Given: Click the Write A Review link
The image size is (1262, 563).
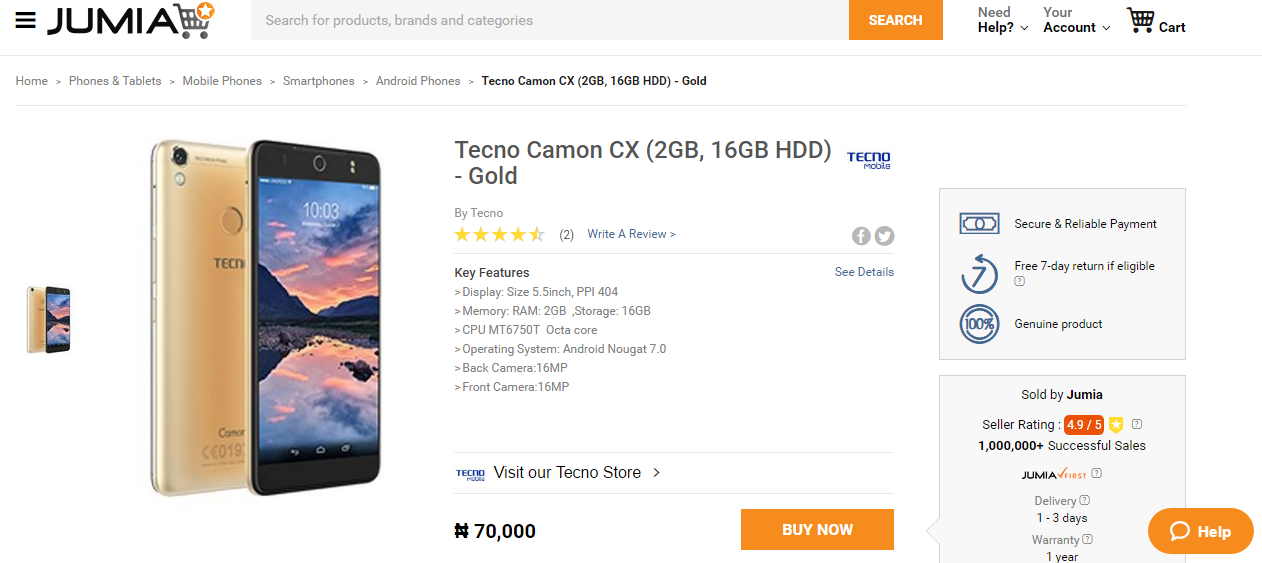Looking at the screenshot, I should tap(631, 234).
